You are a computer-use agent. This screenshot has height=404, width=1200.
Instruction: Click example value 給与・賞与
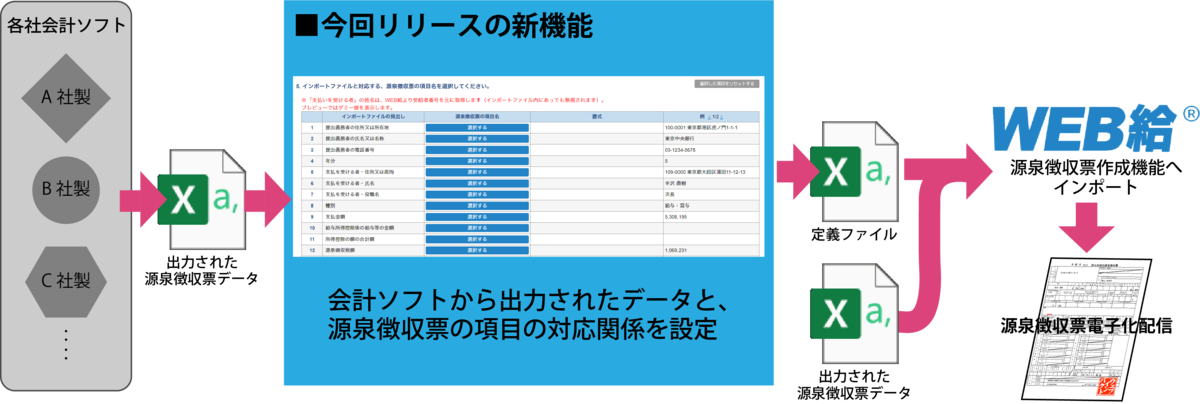click(x=677, y=205)
